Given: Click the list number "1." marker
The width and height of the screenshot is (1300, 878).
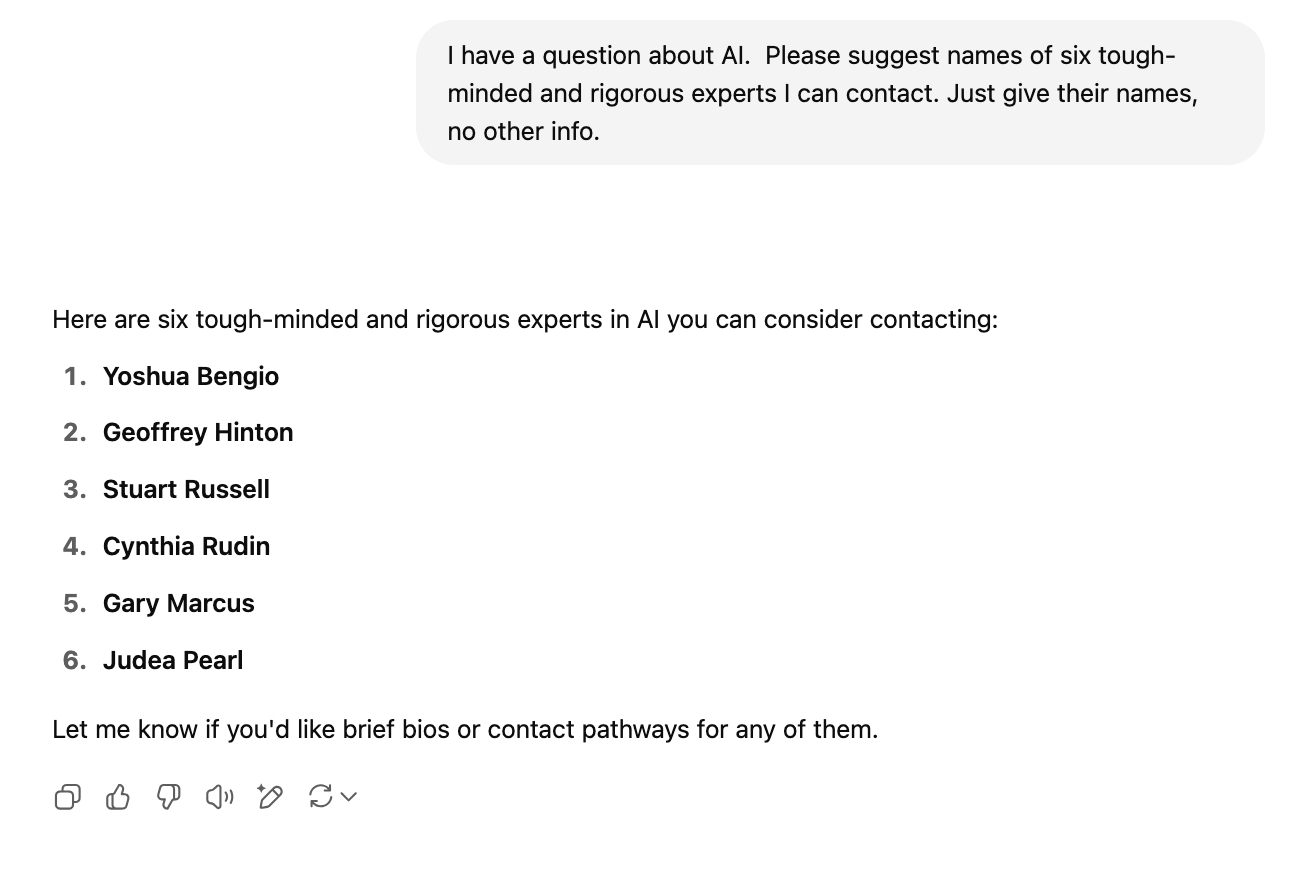Looking at the screenshot, I should pyautogui.click(x=75, y=376).
